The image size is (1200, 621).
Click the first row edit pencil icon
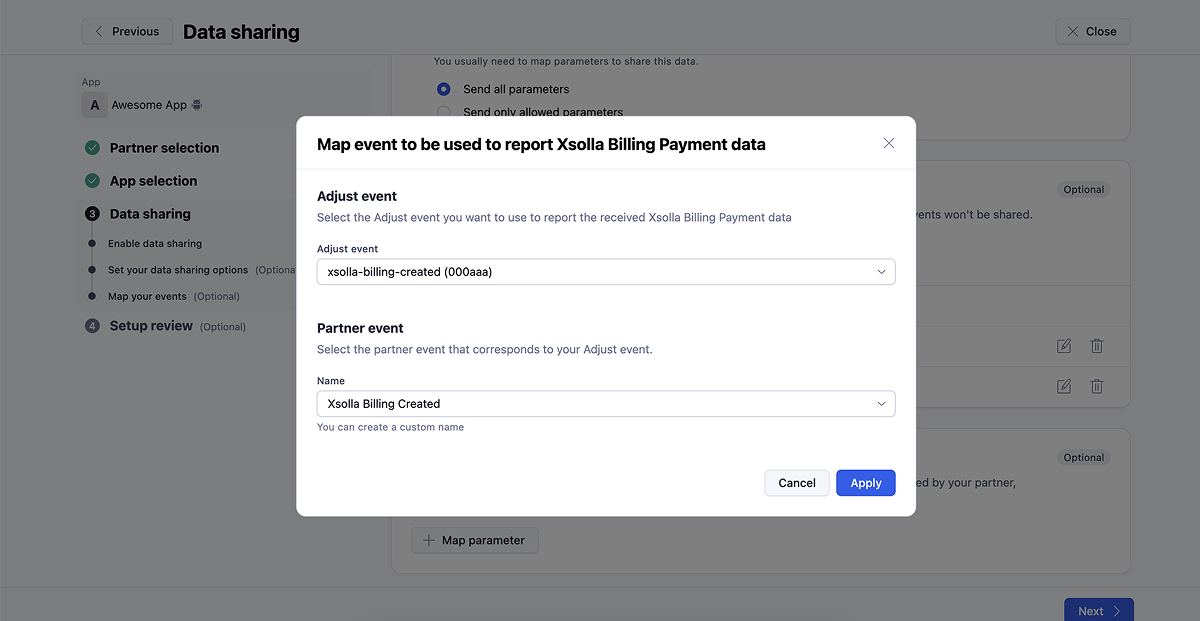[x=1064, y=346]
